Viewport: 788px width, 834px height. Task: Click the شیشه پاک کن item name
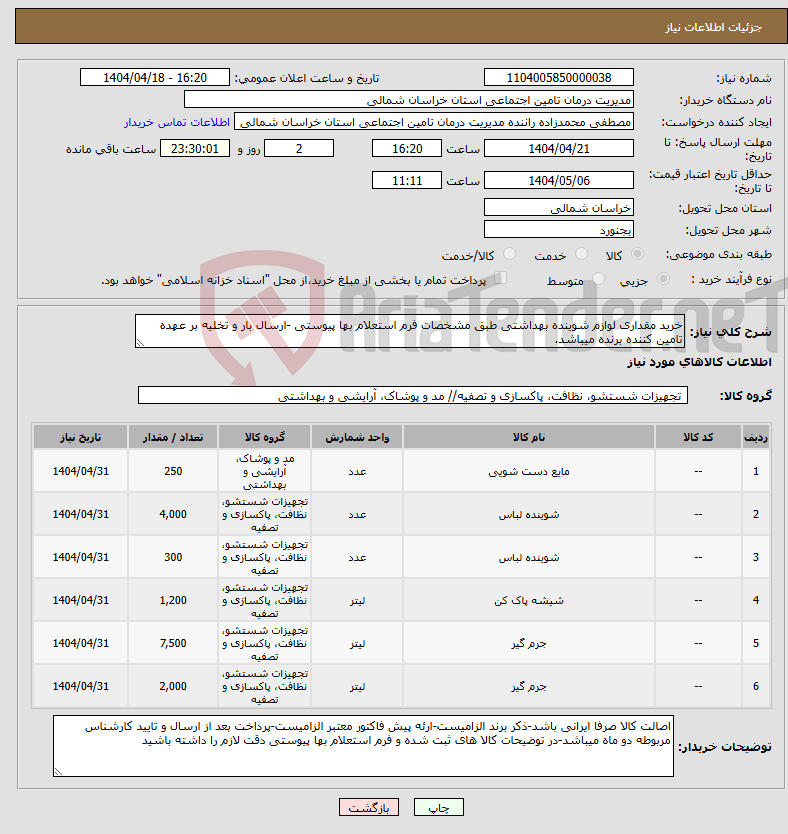(529, 601)
